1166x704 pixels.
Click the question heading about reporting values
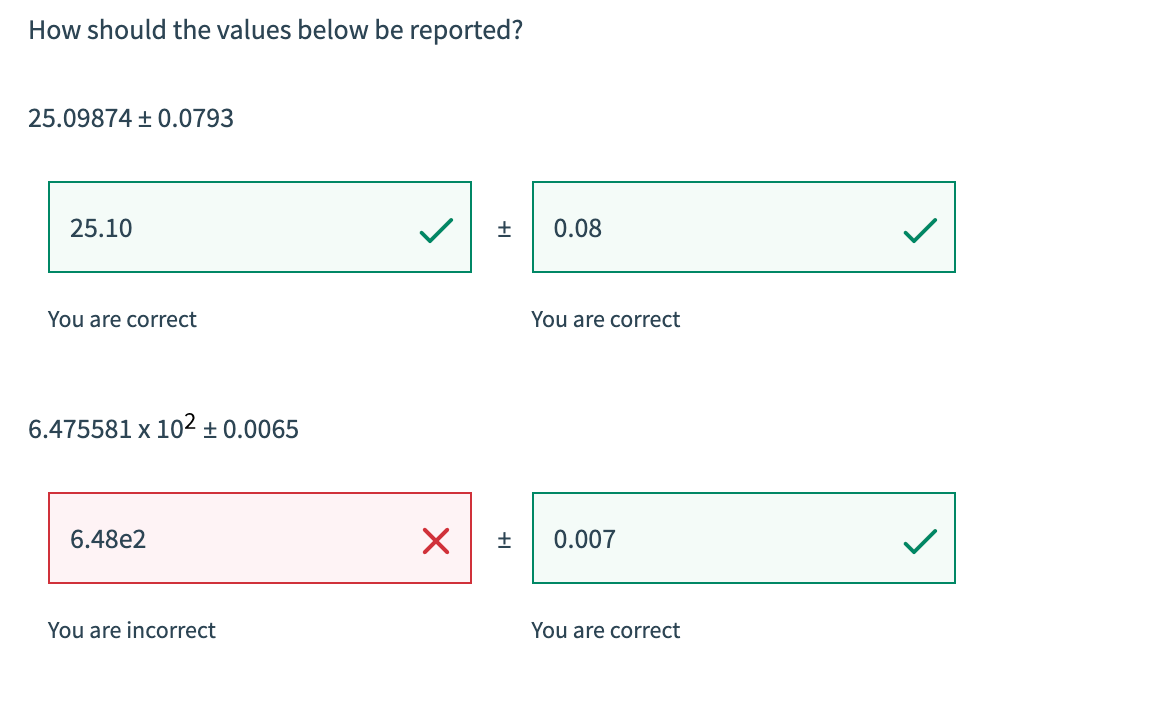coord(275,30)
